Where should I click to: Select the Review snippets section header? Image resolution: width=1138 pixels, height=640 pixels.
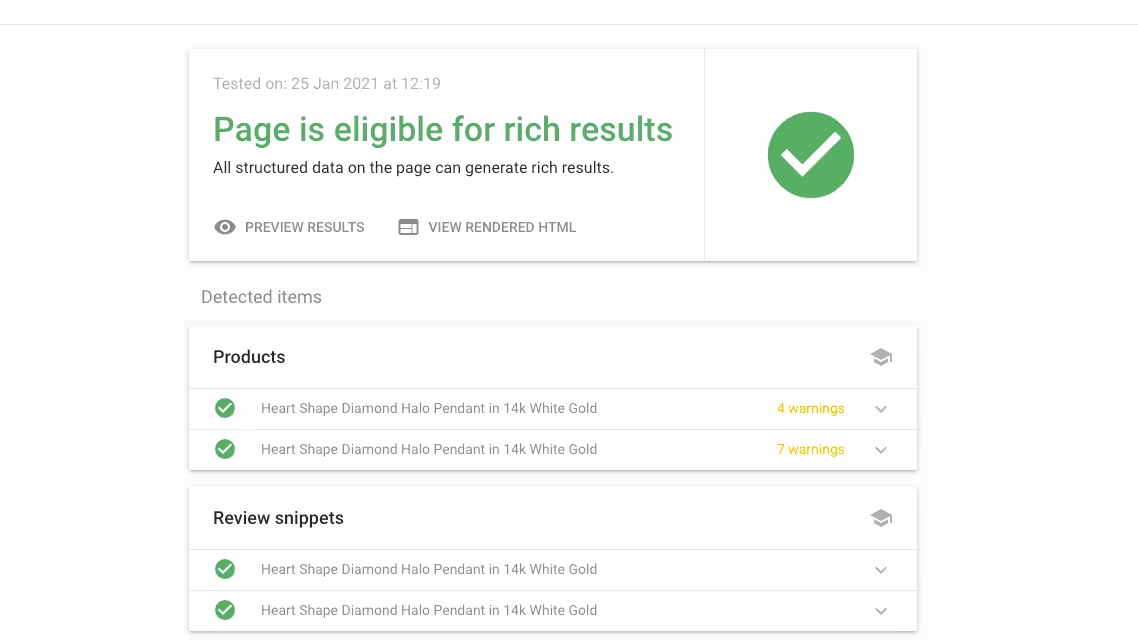click(x=278, y=518)
